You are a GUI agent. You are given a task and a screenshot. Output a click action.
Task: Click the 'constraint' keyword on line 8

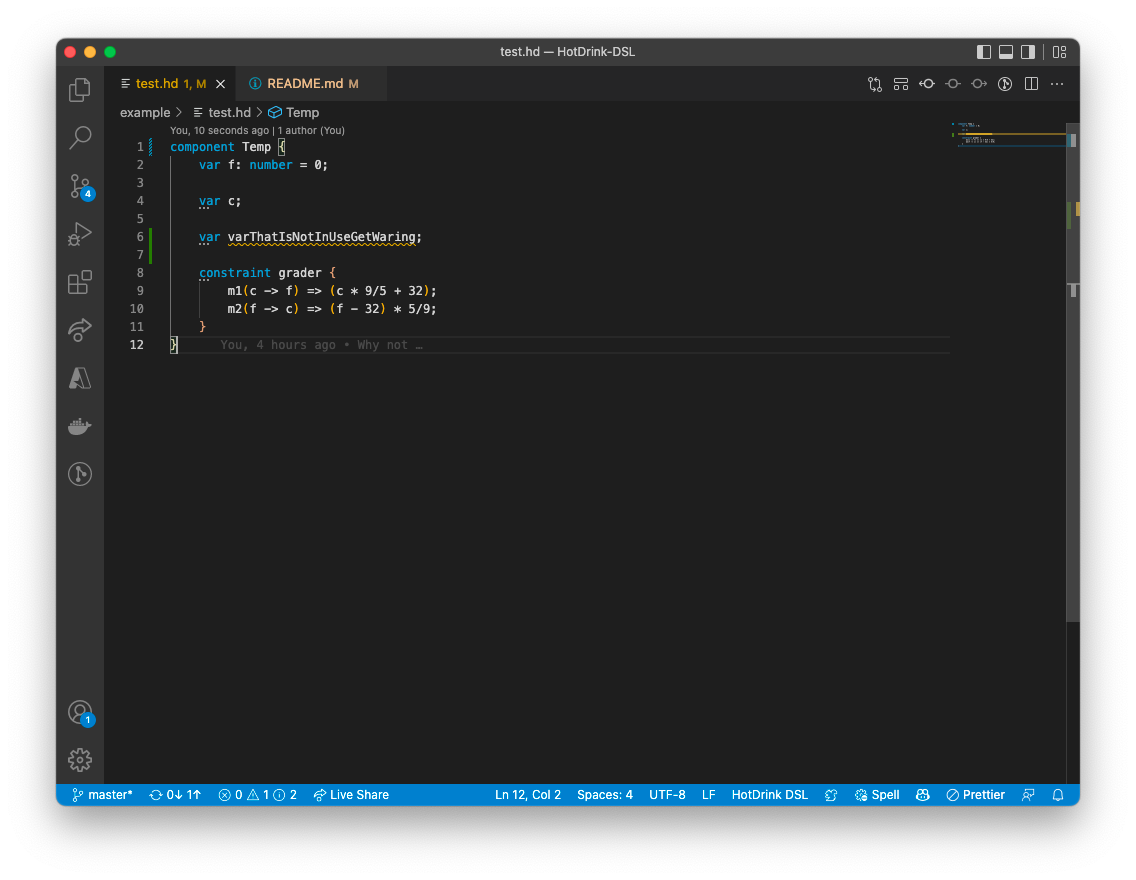pyautogui.click(x=235, y=272)
